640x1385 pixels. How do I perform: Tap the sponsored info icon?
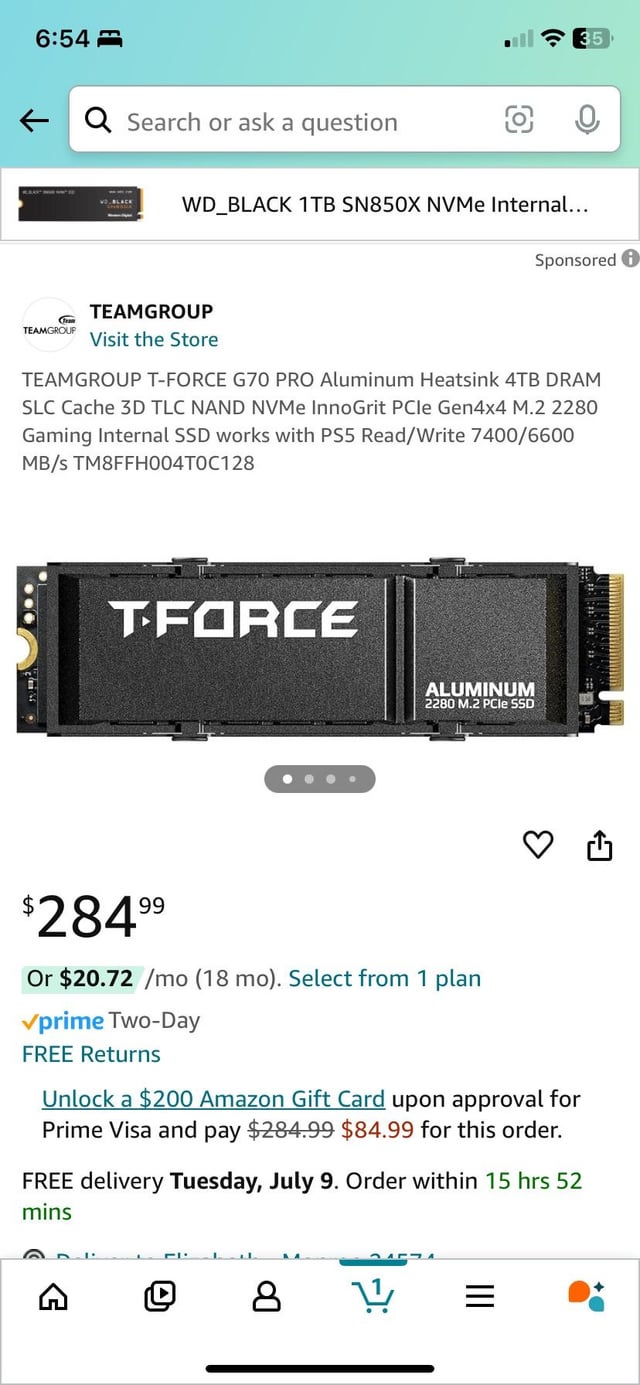[630, 259]
